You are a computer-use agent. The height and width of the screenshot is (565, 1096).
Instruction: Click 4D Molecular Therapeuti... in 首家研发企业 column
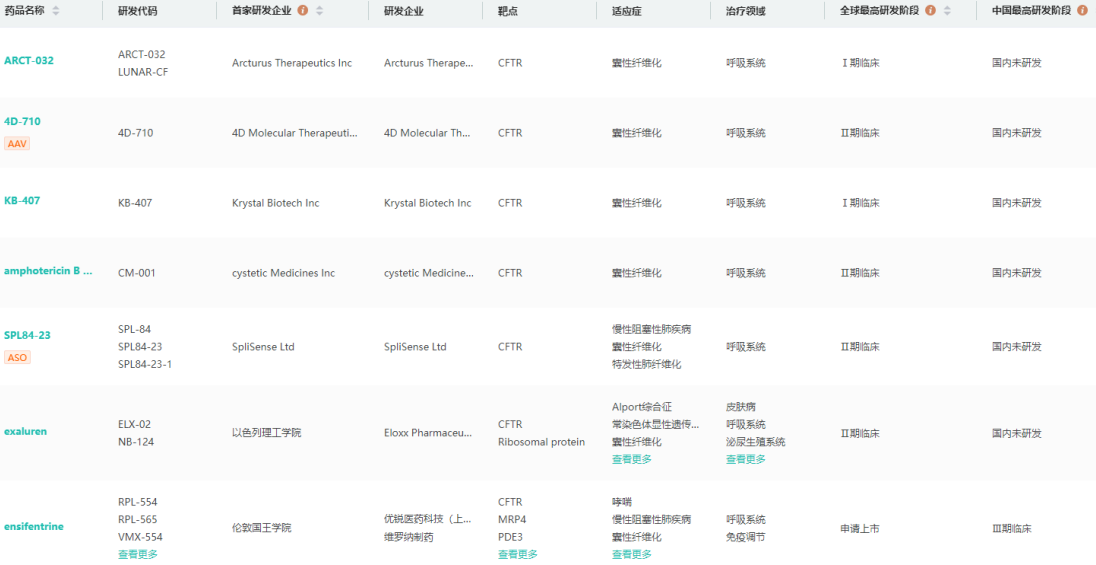click(295, 133)
